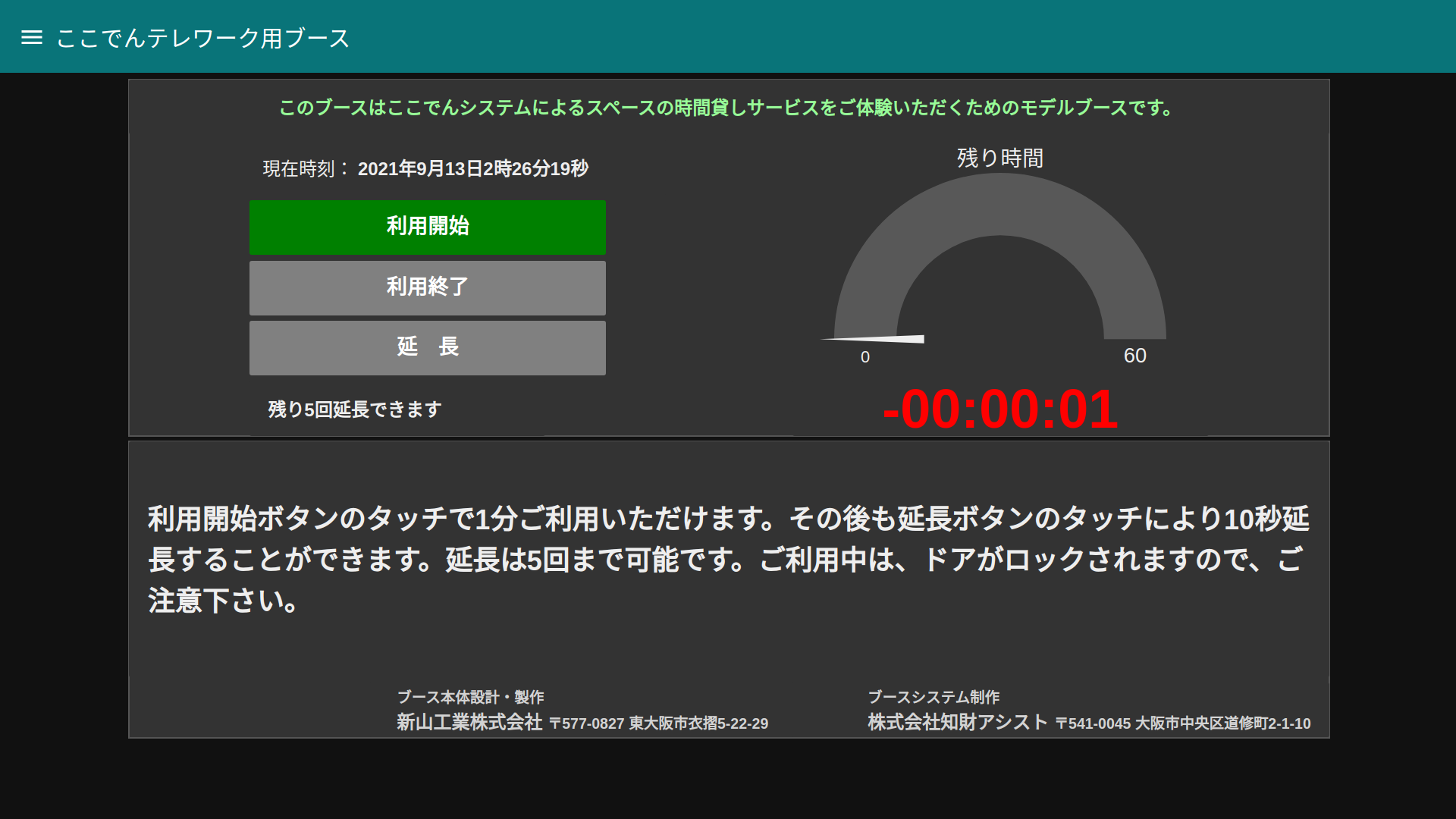This screenshot has height=819, width=1456.
Task: Click the current time 2021年9月13日 display
Action: 472,168
